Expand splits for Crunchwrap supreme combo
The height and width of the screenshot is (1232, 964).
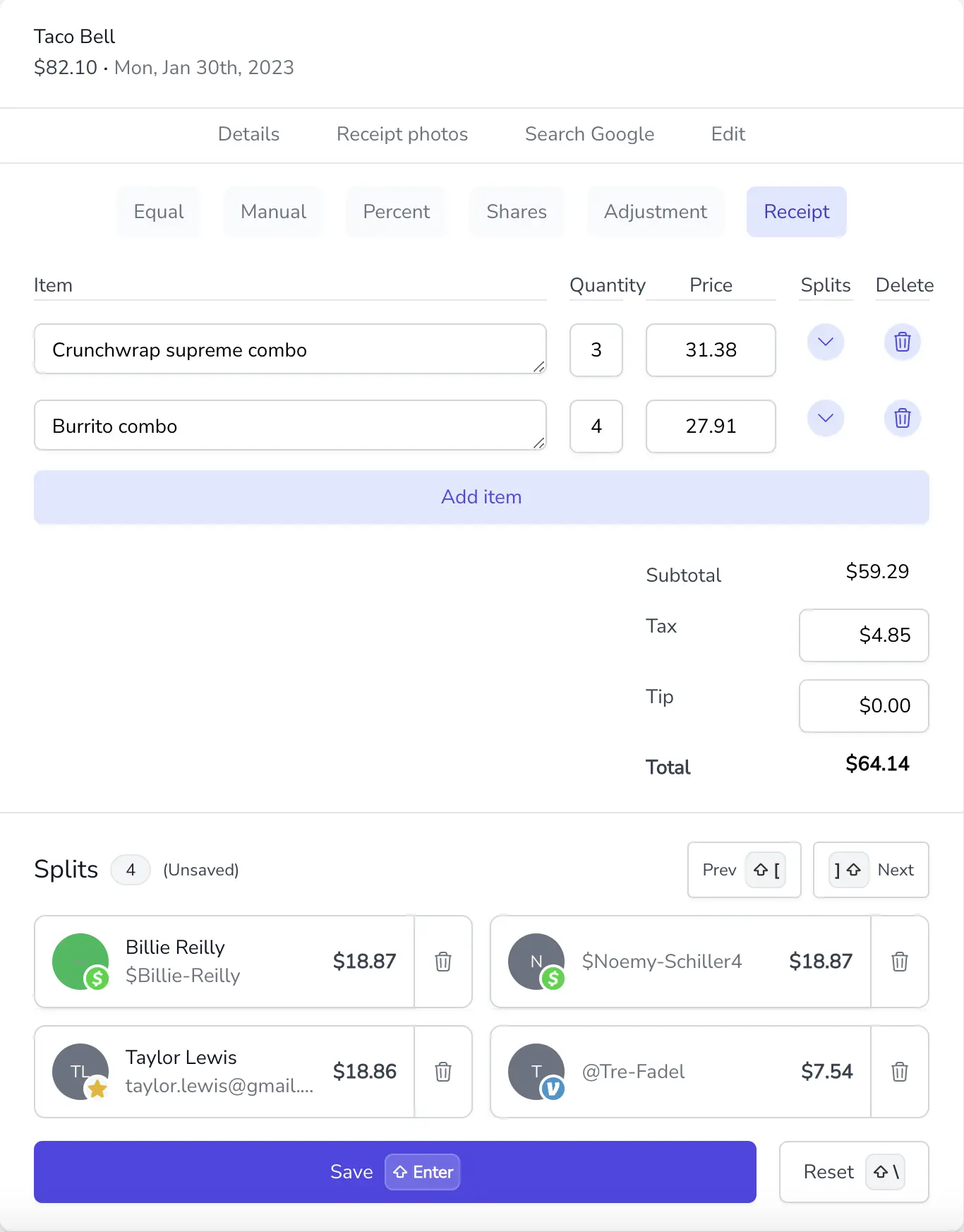click(826, 342)
